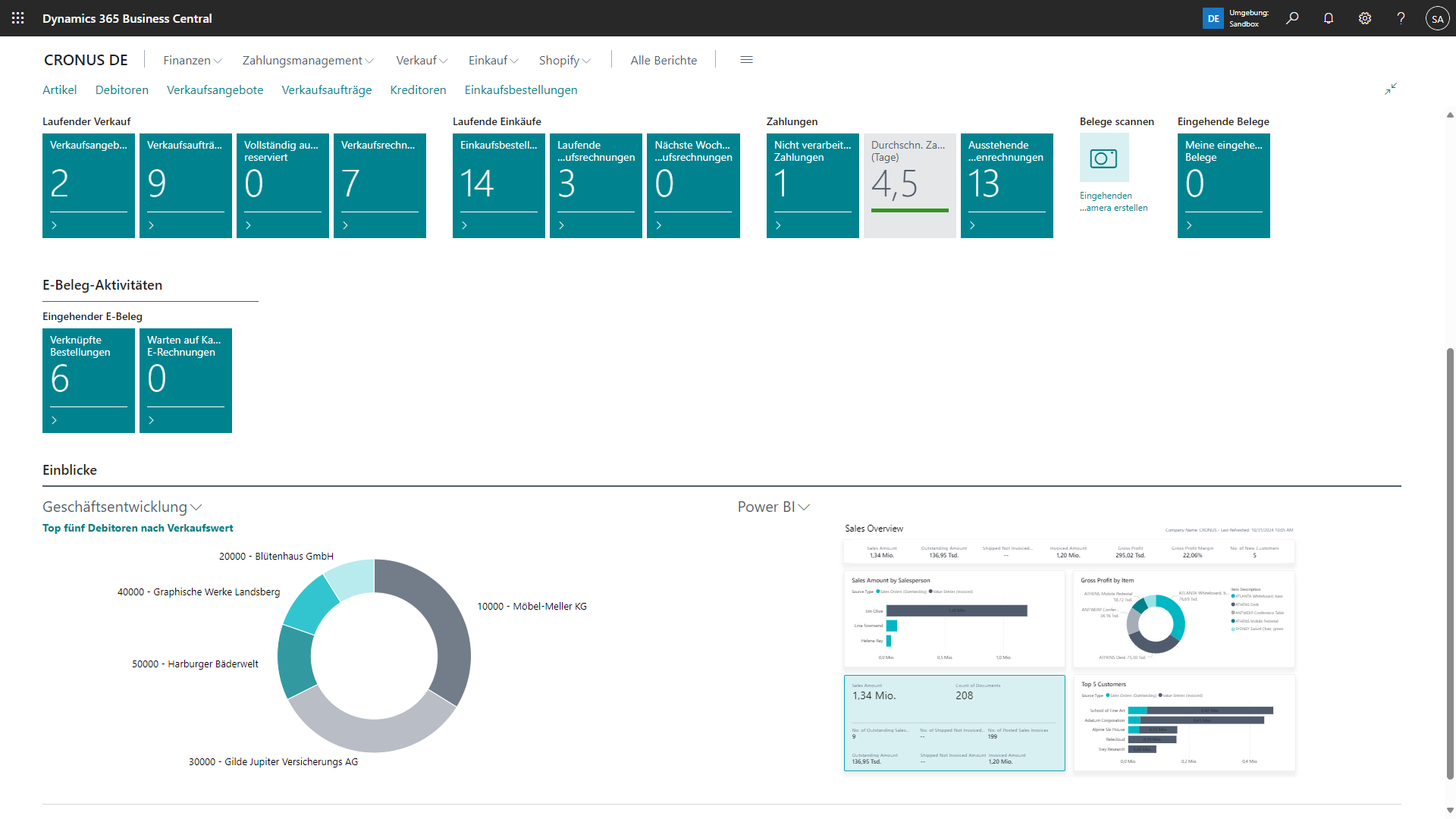Viewport: 1456px width, 819px height.
Task: Open the notifications bell
Action: click(1329, 18)
